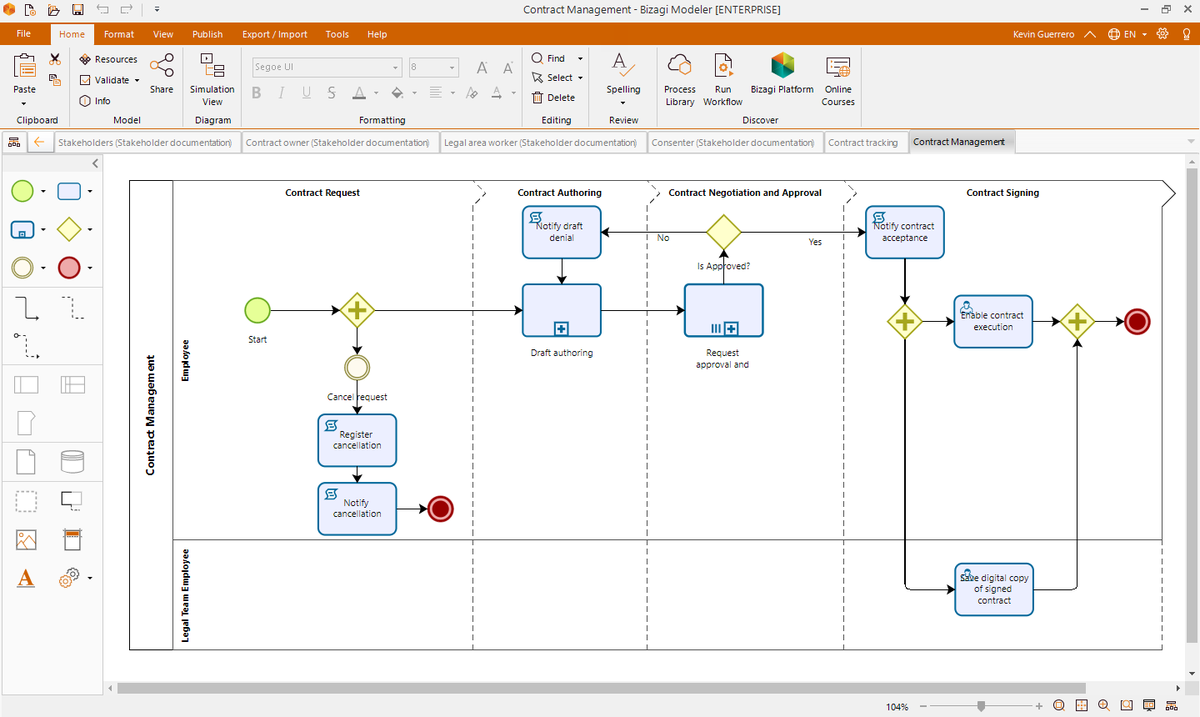
Task: Open the Task shape dropdown arrow
Action: point(90,191)
